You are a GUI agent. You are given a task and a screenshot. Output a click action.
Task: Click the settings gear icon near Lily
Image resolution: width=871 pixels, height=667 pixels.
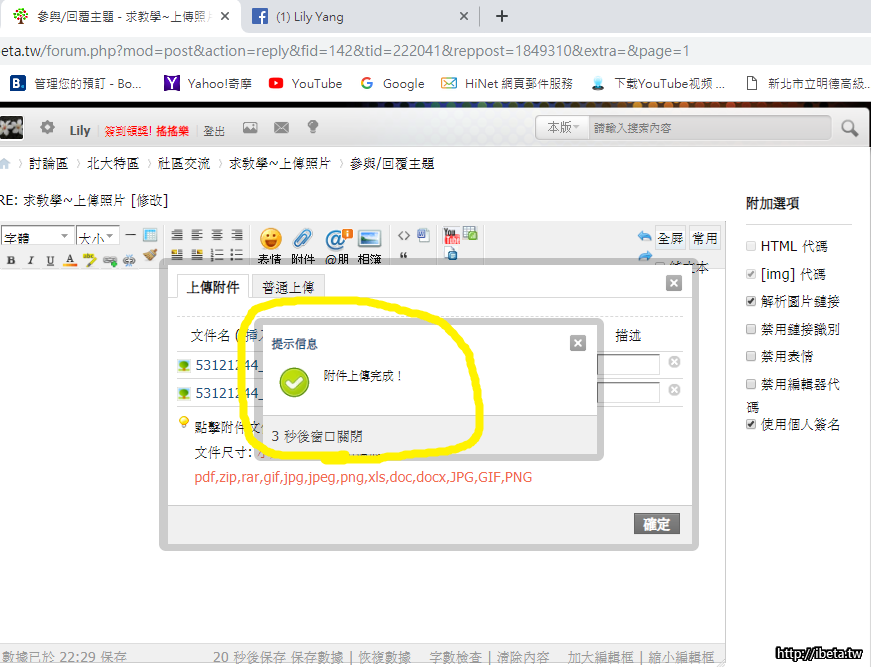coord(47,128)
